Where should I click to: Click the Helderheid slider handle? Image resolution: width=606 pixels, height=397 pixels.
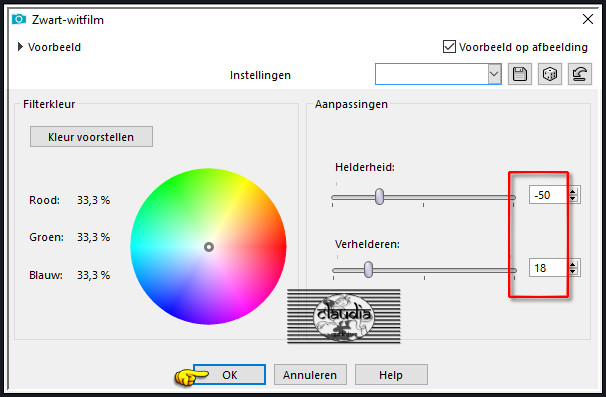(x=380, y=196)
